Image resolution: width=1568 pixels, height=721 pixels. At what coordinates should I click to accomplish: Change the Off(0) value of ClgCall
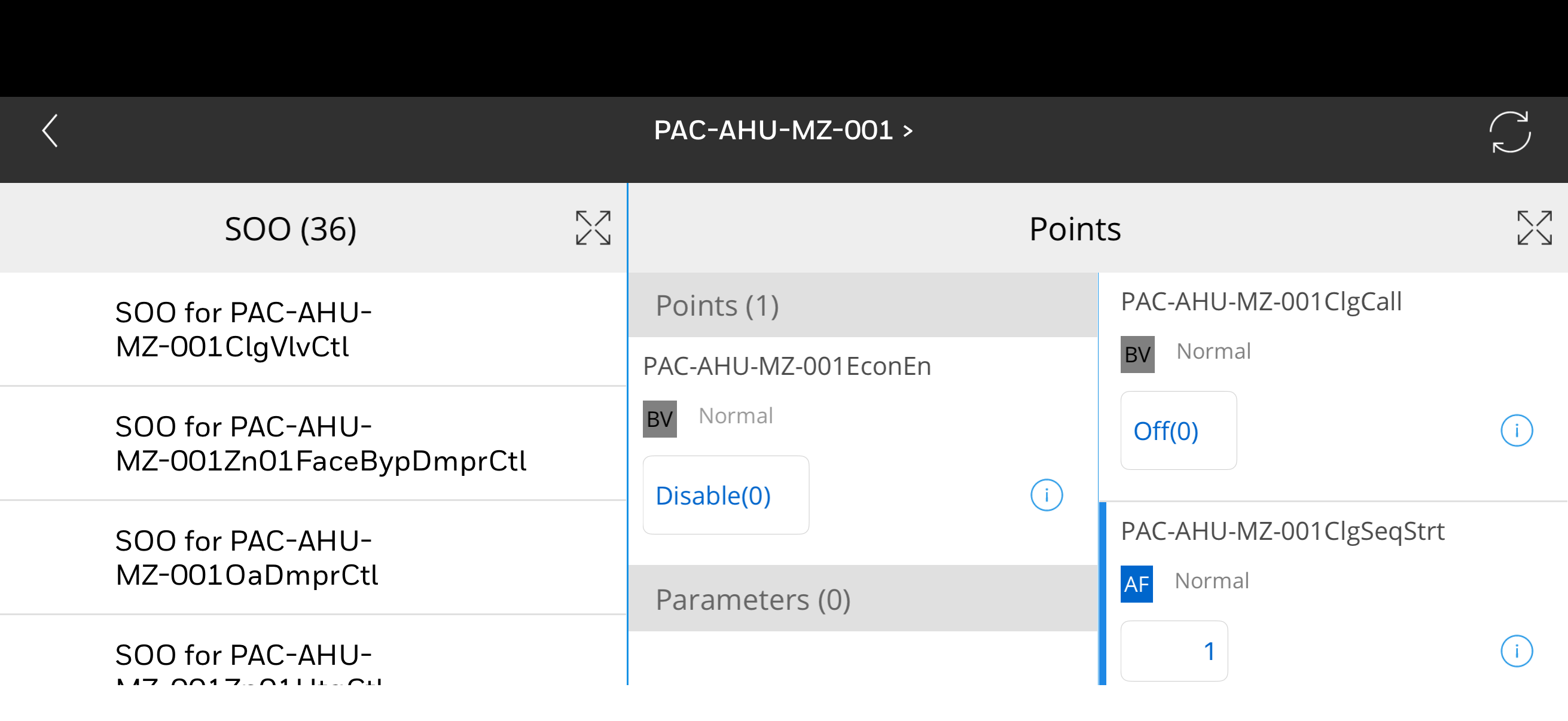pyautogui.click(x=1179, y=430)
